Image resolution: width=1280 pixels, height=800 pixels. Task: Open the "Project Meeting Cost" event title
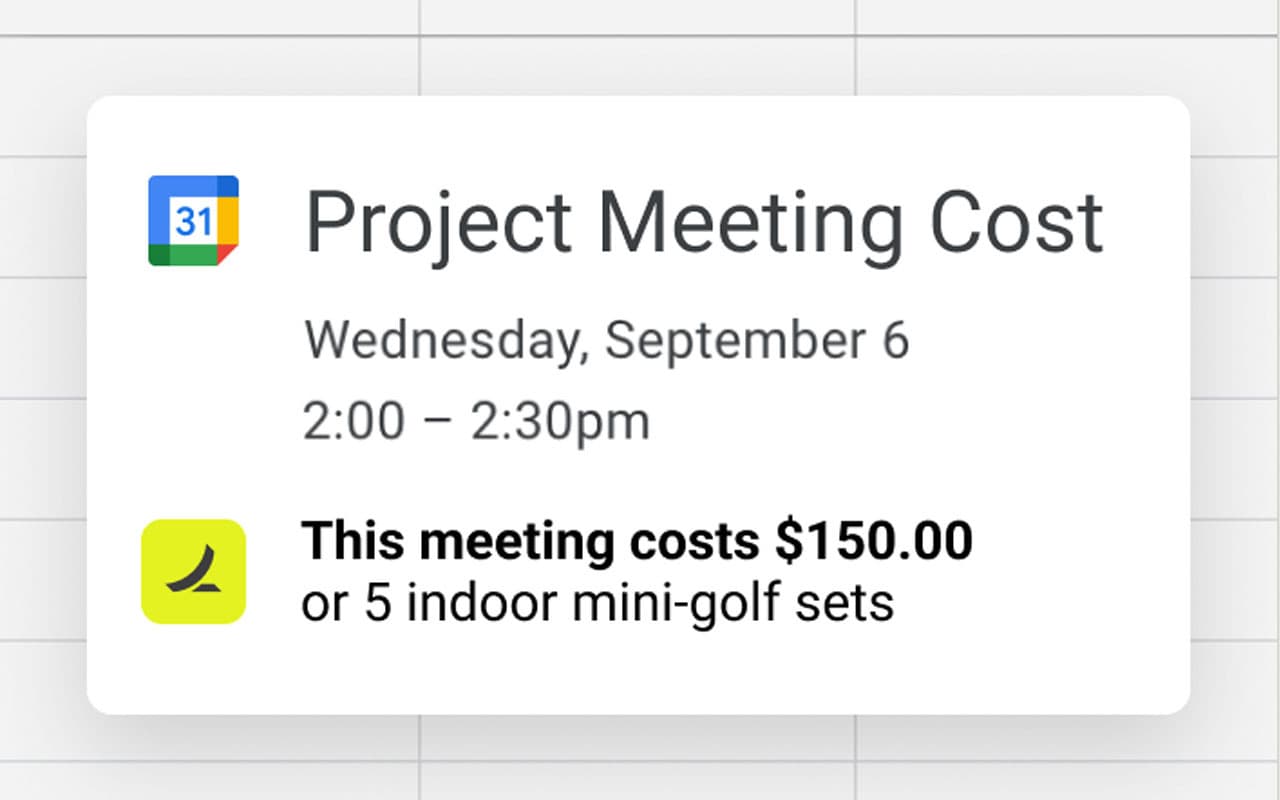[703, 222]
